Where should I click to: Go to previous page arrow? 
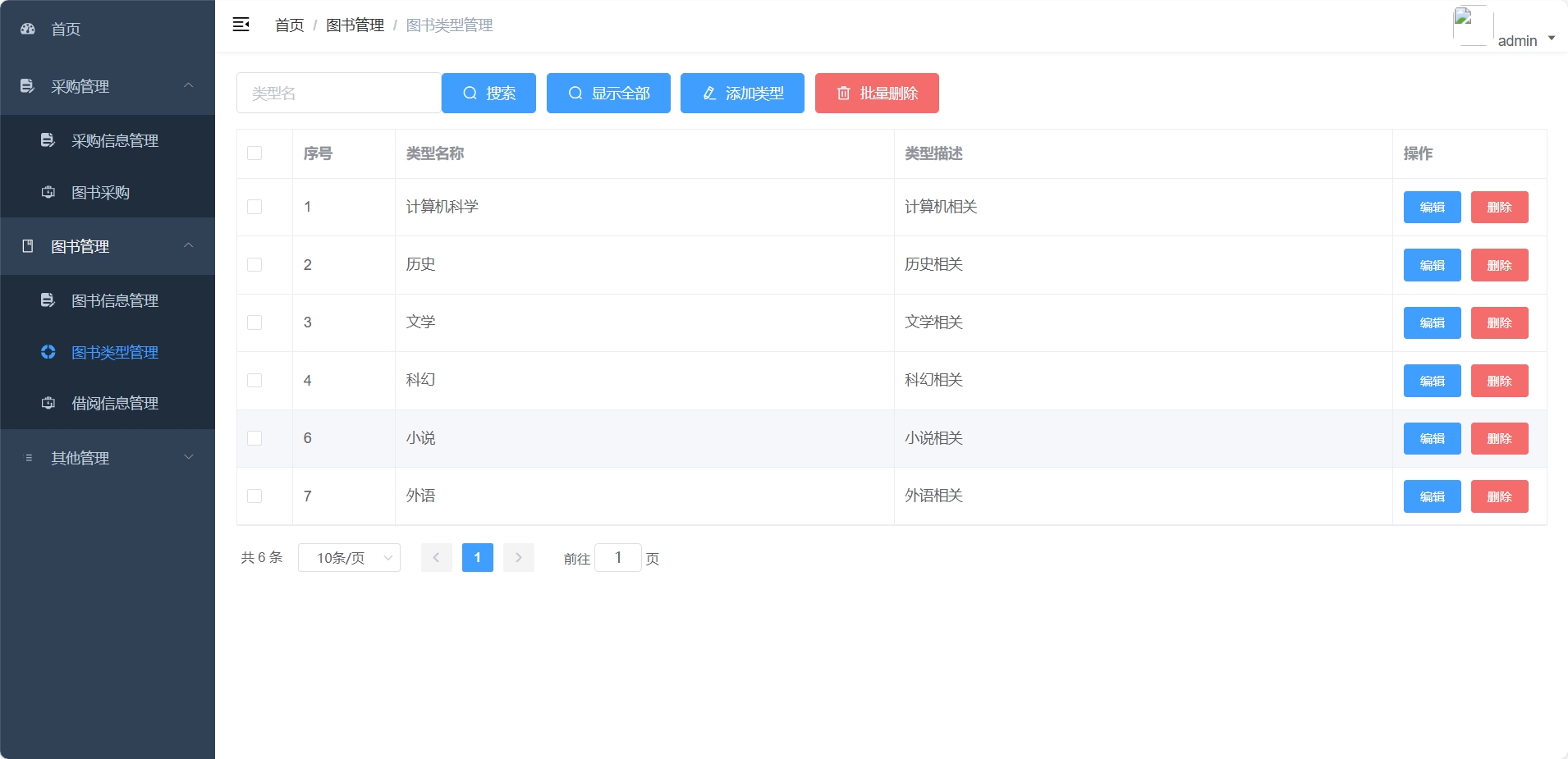pyautogui.click(x=436, y=557)
